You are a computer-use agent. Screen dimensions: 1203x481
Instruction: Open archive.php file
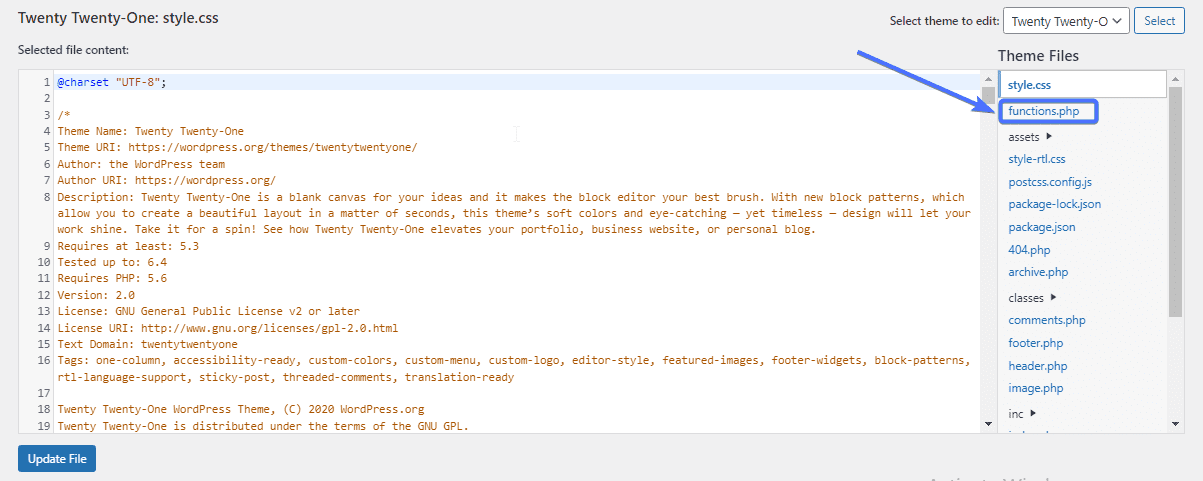(x=1038, y=272)
